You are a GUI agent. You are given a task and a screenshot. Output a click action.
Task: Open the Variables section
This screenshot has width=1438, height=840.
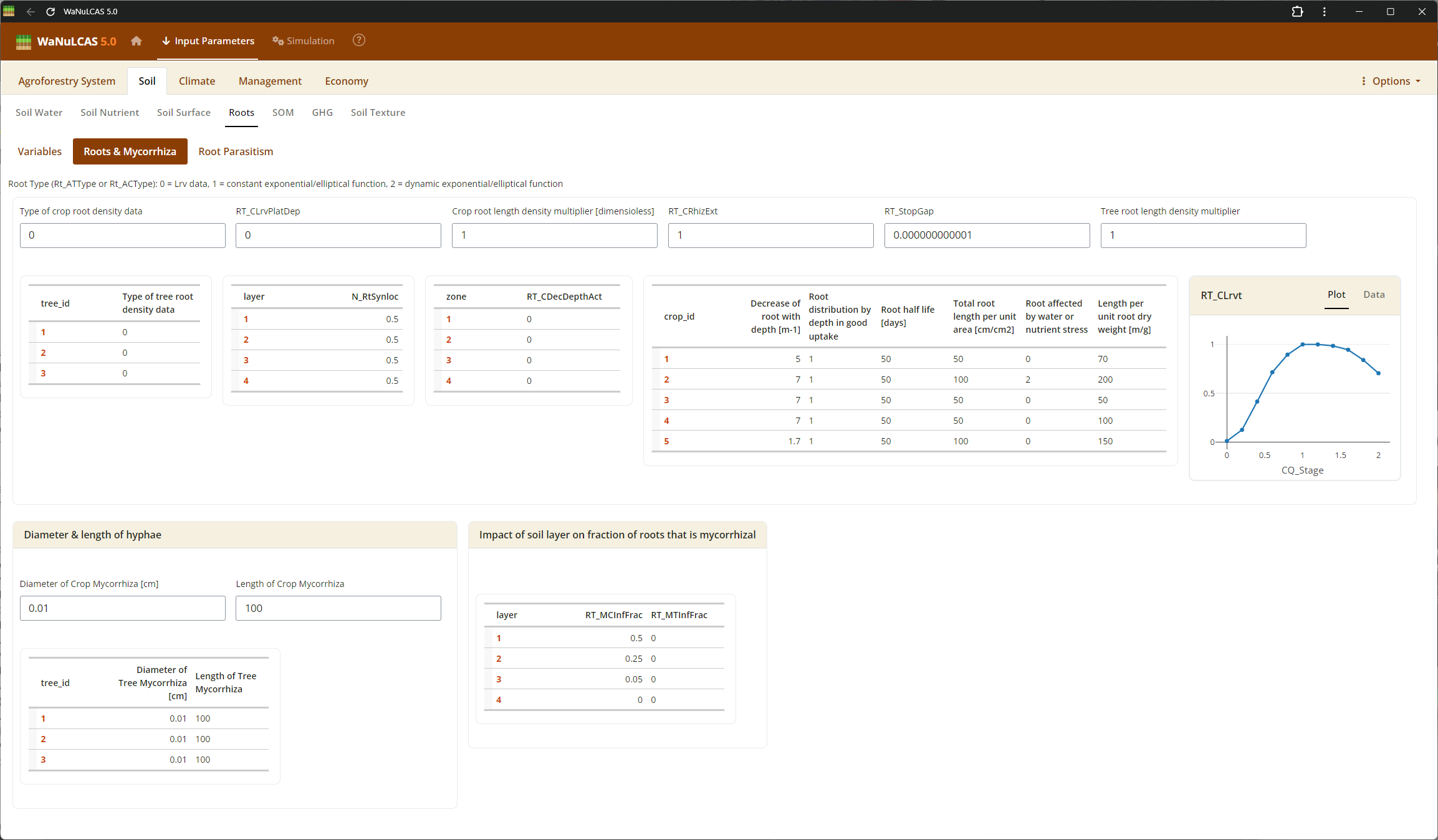pos(39,151)
